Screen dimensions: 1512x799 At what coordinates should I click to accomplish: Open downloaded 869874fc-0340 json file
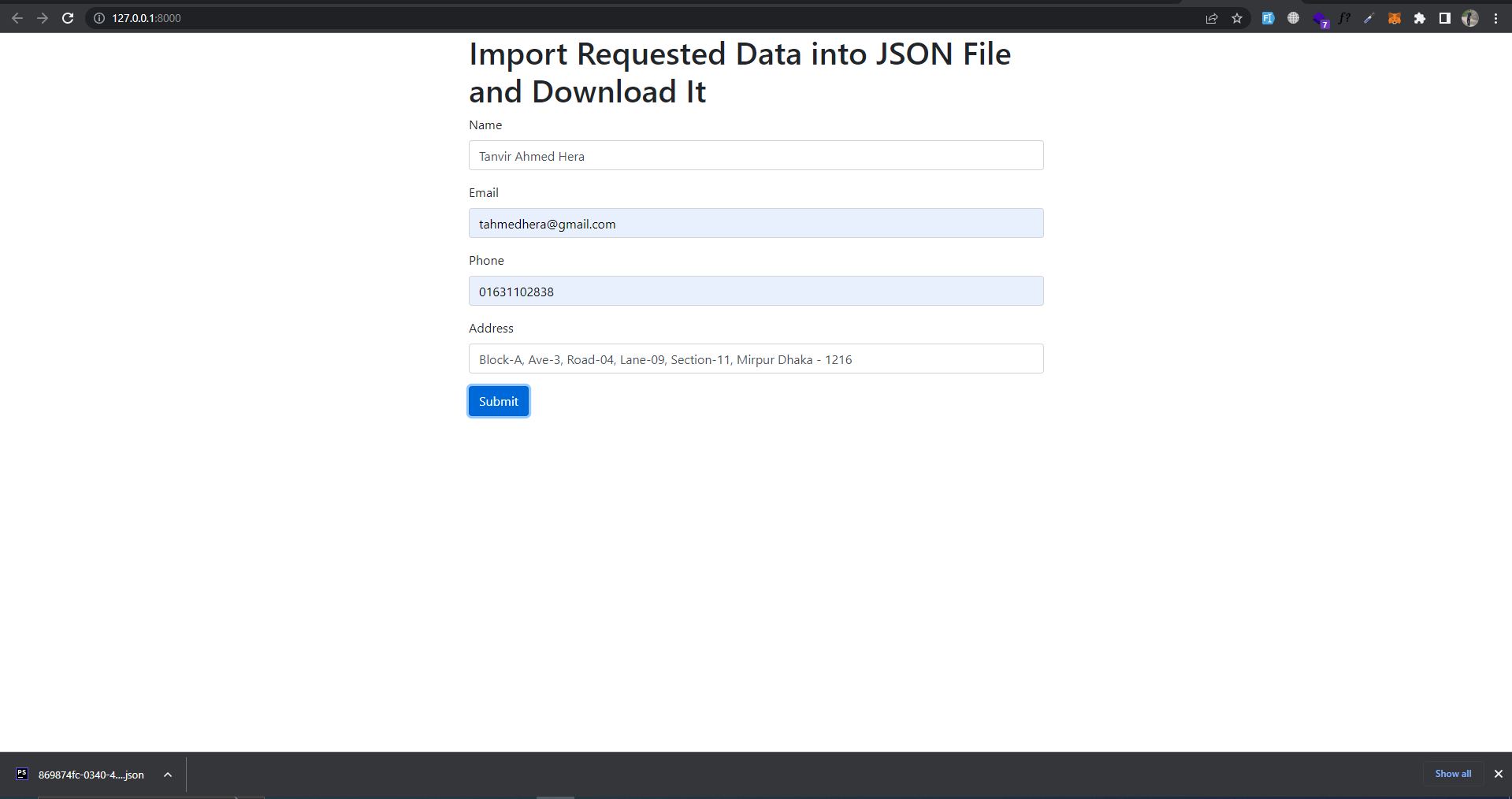pos(91,775)
